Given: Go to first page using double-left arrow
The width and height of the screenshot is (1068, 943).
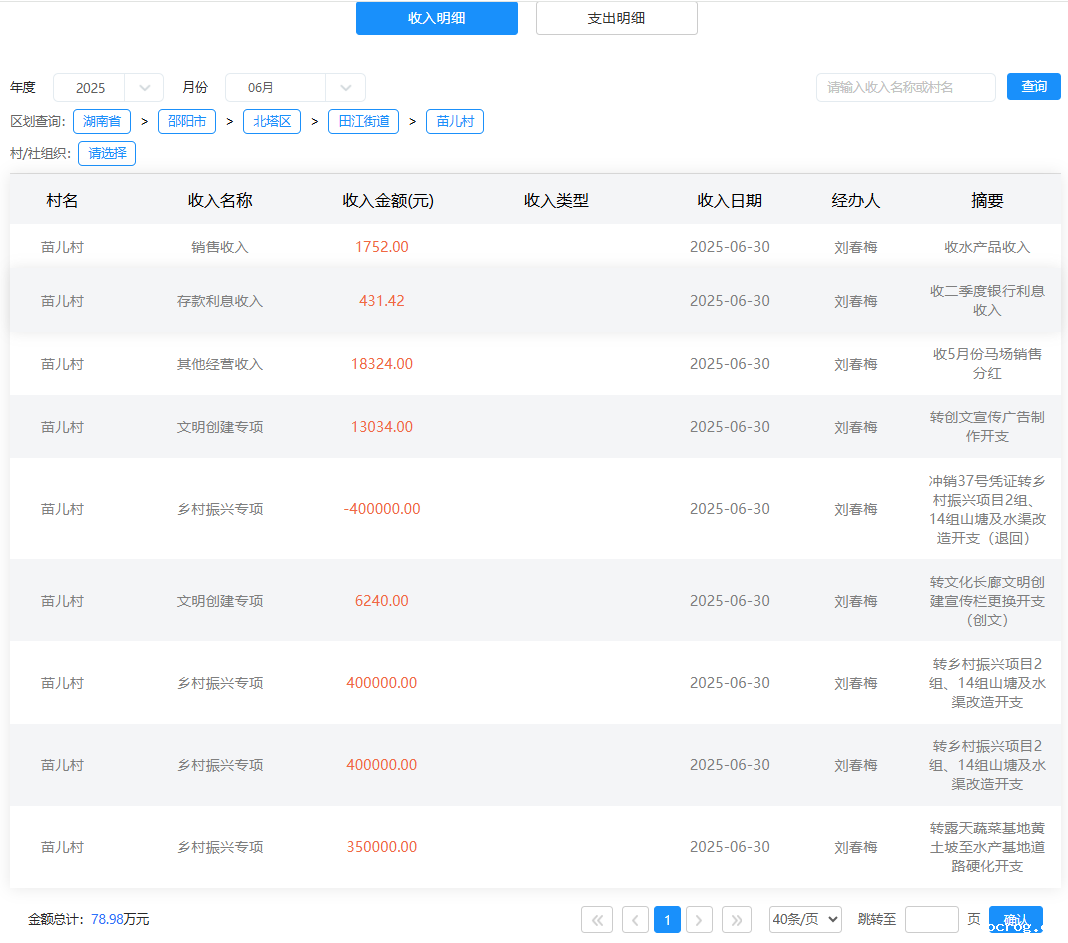Looking at the screenshot, I should 597,920.
